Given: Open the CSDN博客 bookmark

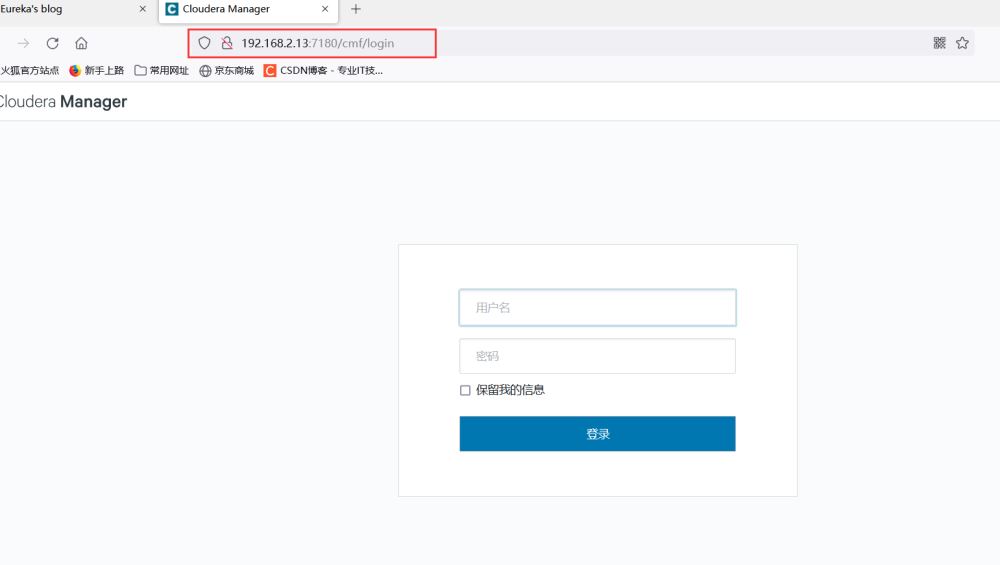Looking at the screenshot, I should [x=323, y=71].
